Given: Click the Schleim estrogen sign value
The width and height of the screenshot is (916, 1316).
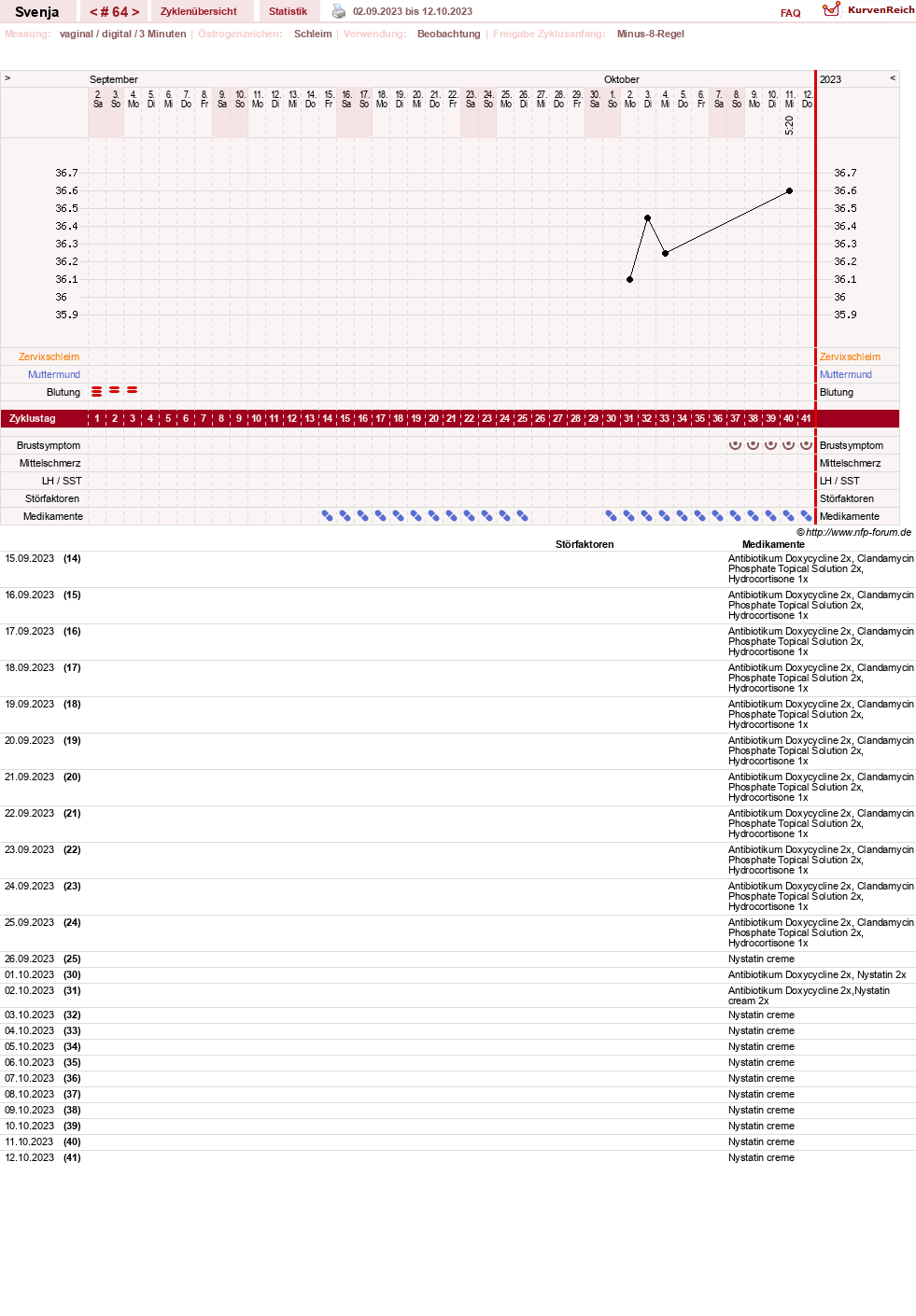Looking at the screenshot, I should click(x=313, y=34).
